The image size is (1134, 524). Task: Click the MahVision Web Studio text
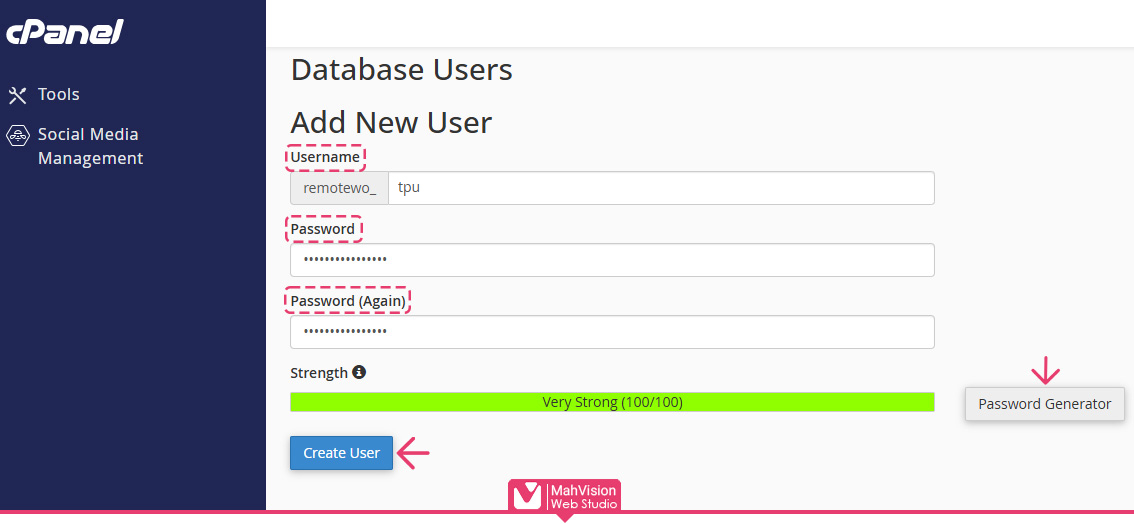tap(584, 497)
